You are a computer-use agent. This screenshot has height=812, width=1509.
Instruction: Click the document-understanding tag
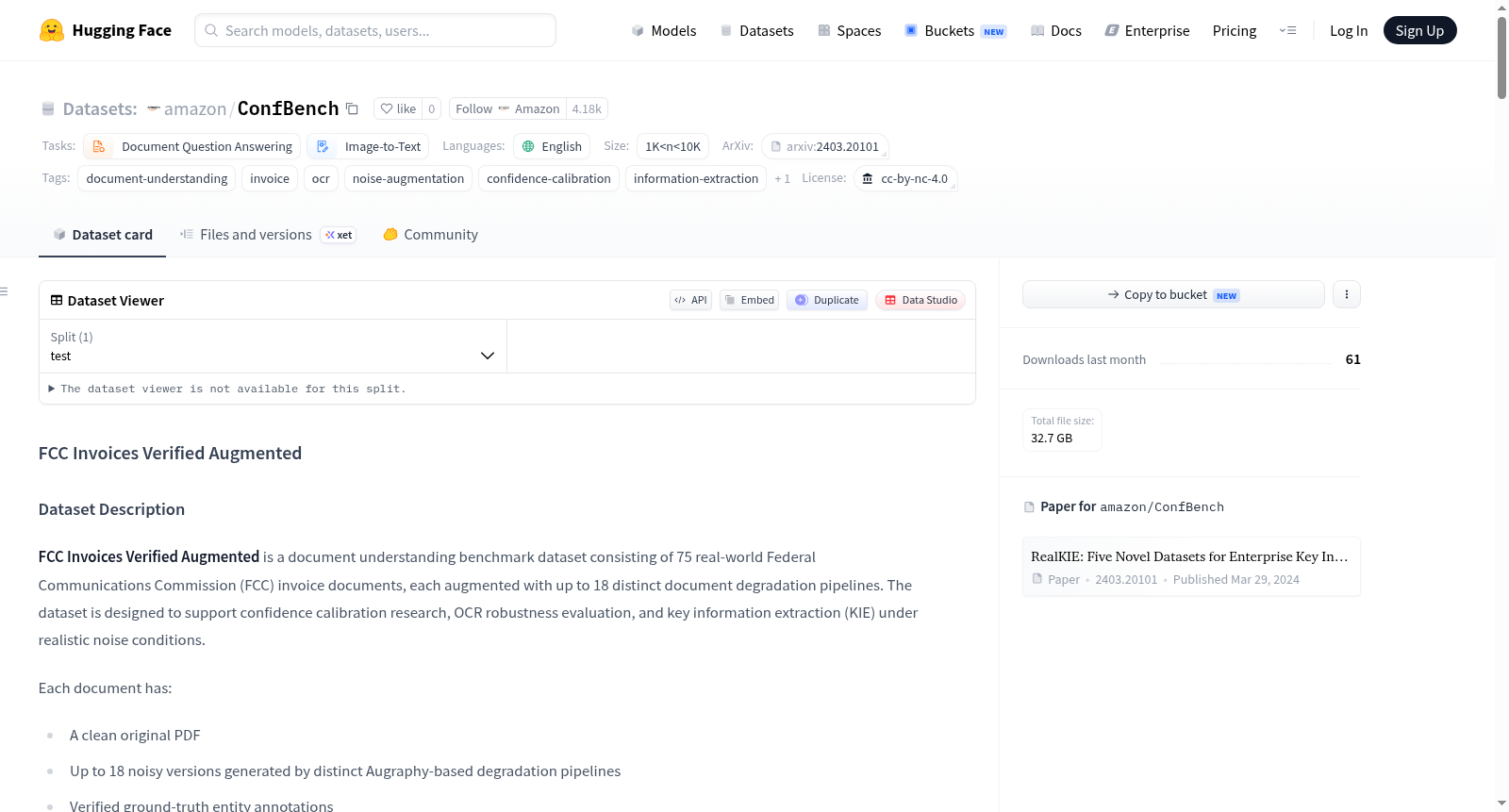pyautogui.click(x=157, y=178)
